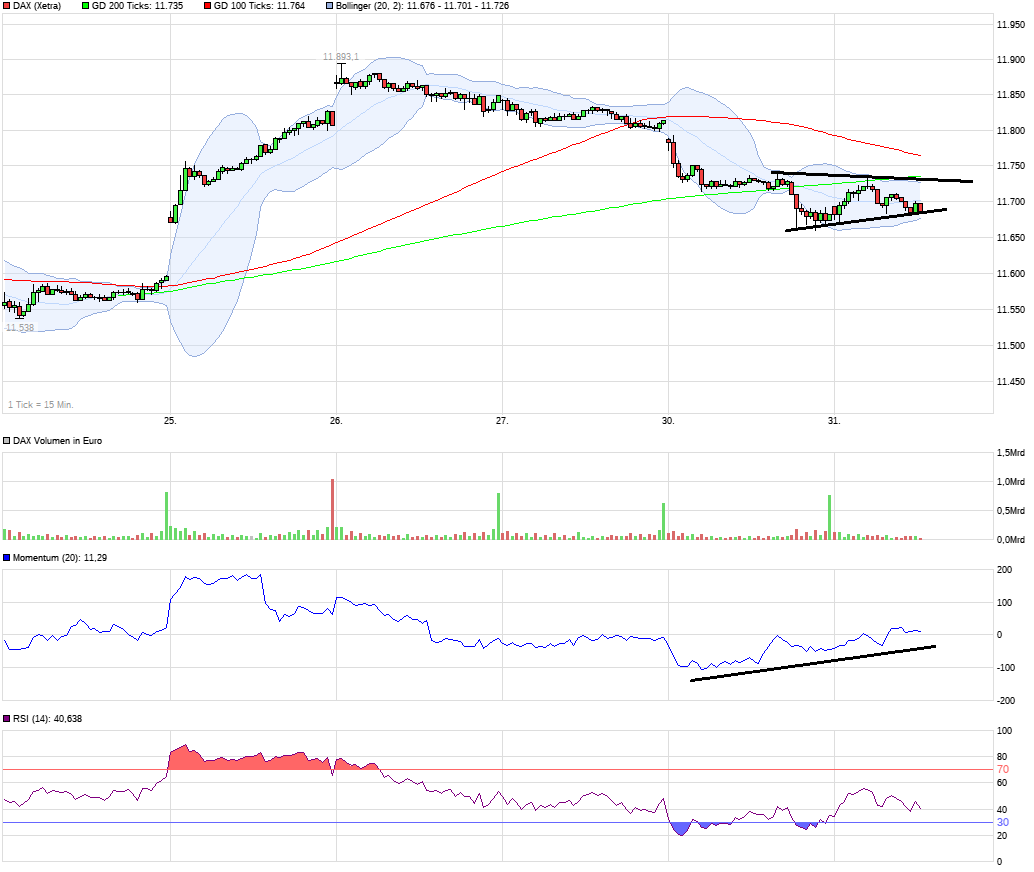
Task: Click the '1 Tick = 15 Min.' note
Action: (41, 405)
